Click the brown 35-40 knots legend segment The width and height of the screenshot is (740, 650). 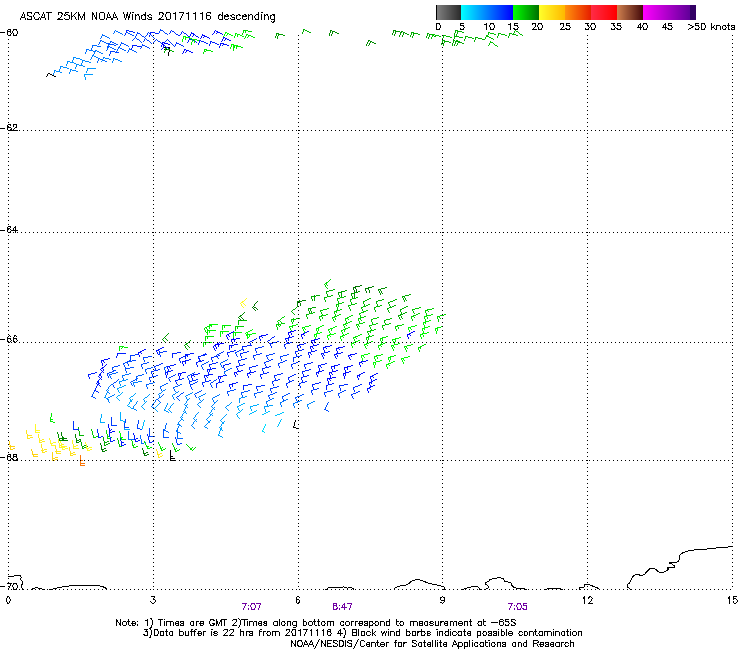click(x=630, y=12)
